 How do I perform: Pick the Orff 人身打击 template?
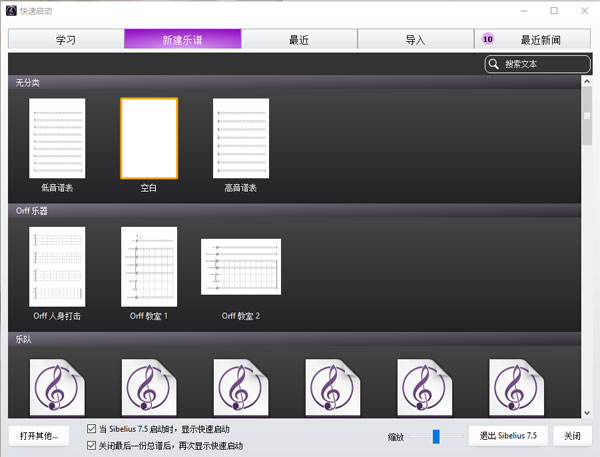pos(57,266)
